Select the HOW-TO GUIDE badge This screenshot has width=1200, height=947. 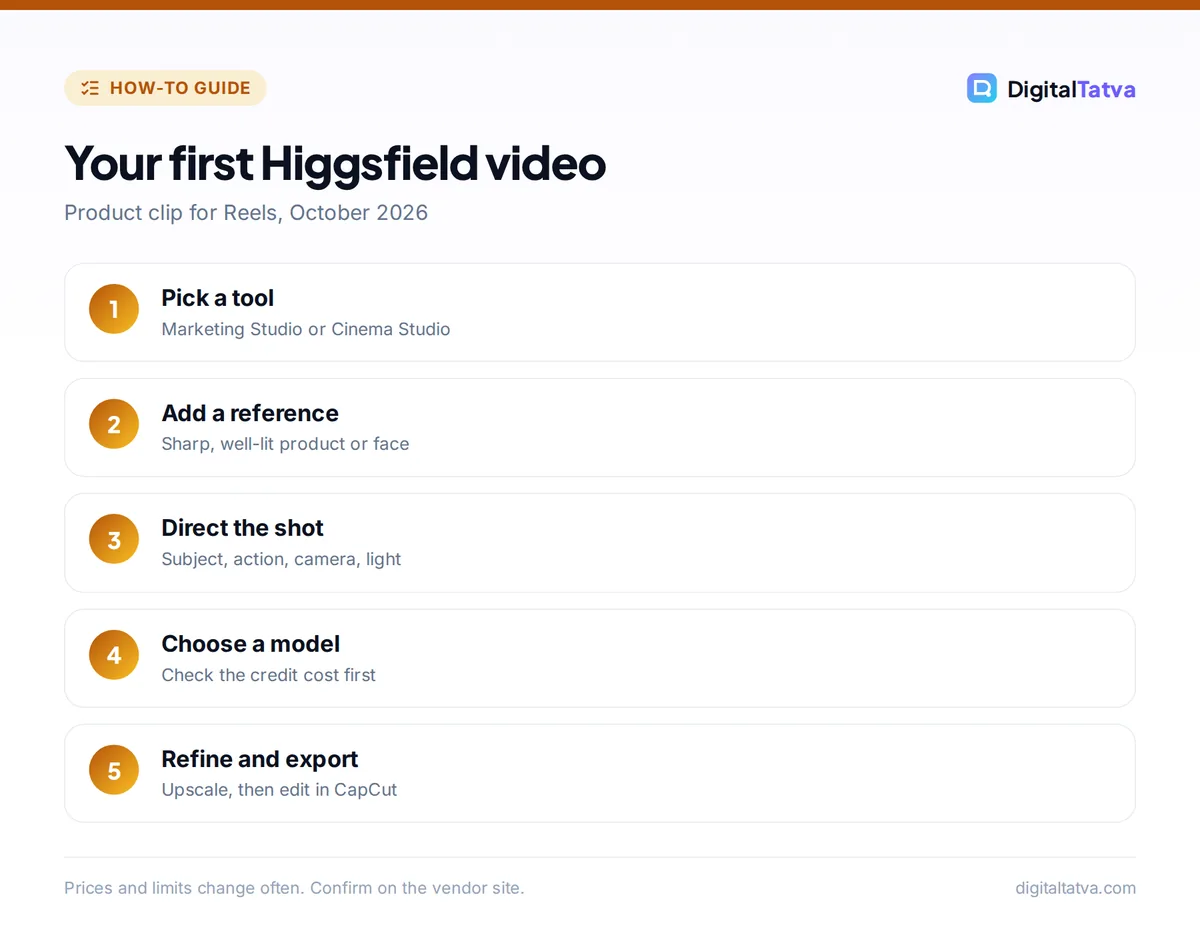pyautogui.click(x=165, y=88)
